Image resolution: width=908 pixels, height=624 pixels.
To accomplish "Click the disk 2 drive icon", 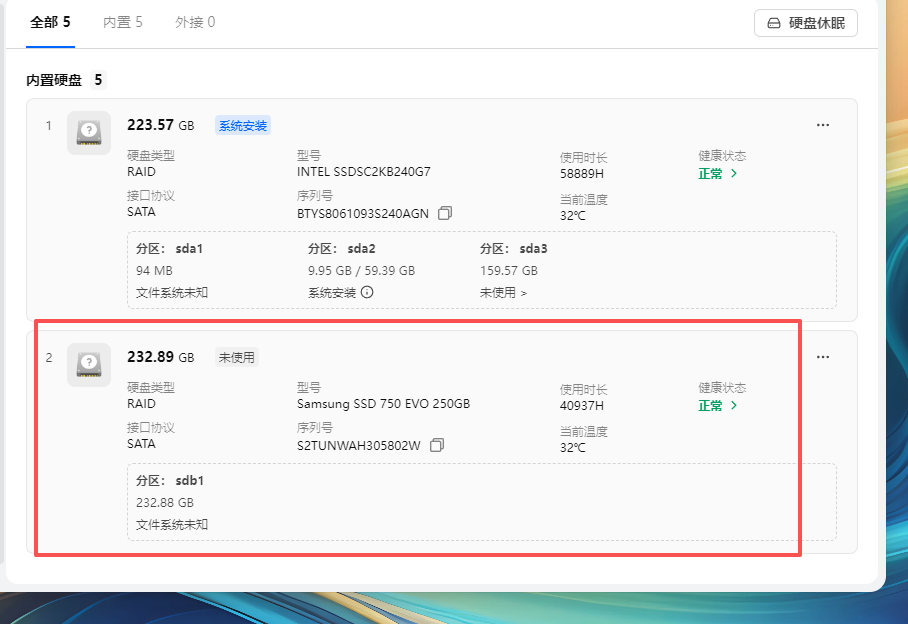I will pos(89,365).
